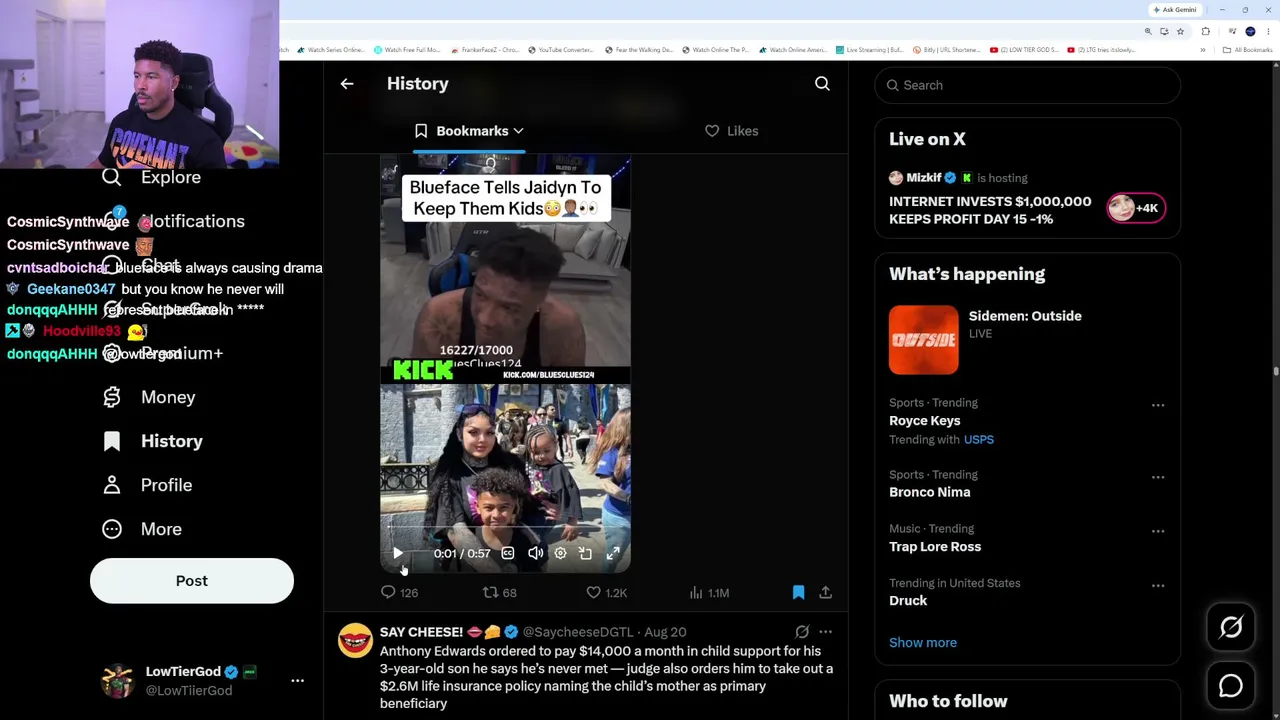This screenshot has height=720, width=1280.
Task: Click the X Search input field
Action: tap(1027, 85)
